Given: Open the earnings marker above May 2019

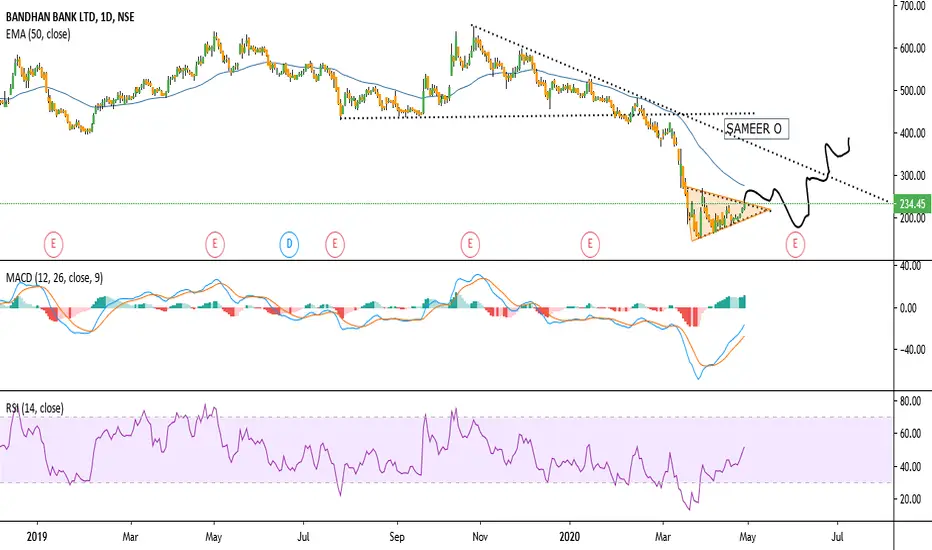Looking at the screenshot, I should point(215,244).
